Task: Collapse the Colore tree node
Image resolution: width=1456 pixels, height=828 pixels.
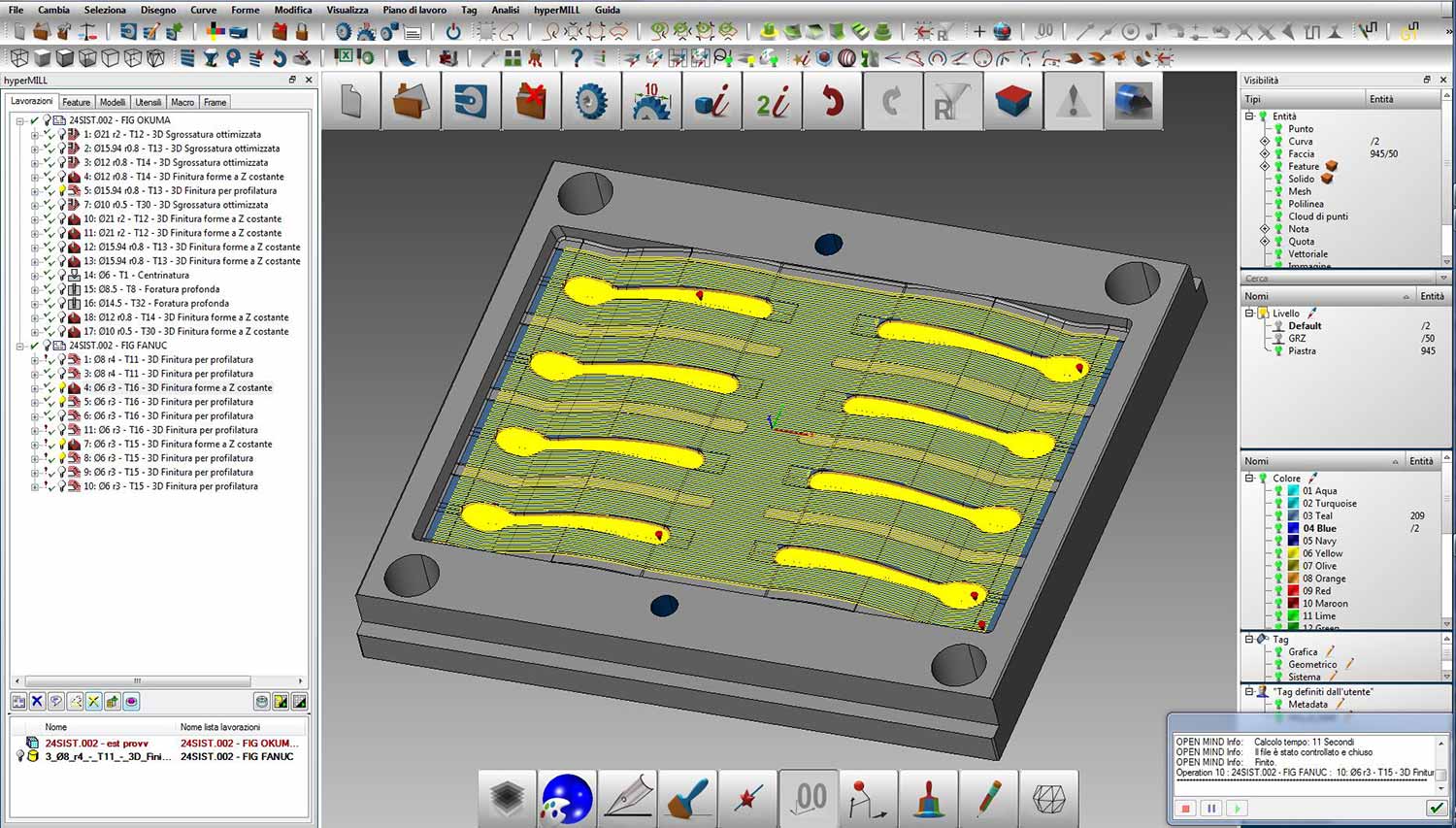Action: tap(1249, 478)
